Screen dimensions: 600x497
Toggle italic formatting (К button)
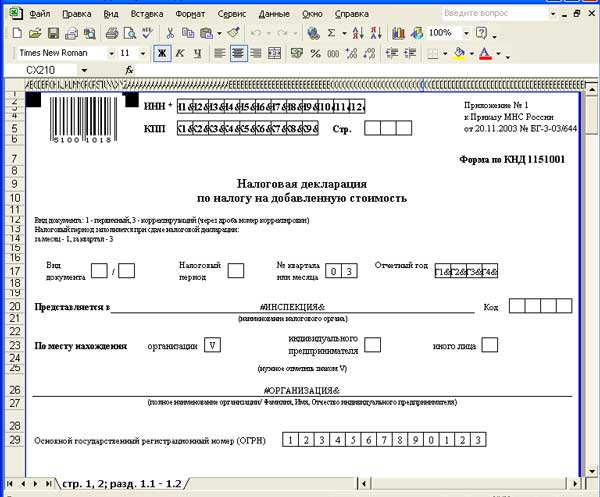179,53
